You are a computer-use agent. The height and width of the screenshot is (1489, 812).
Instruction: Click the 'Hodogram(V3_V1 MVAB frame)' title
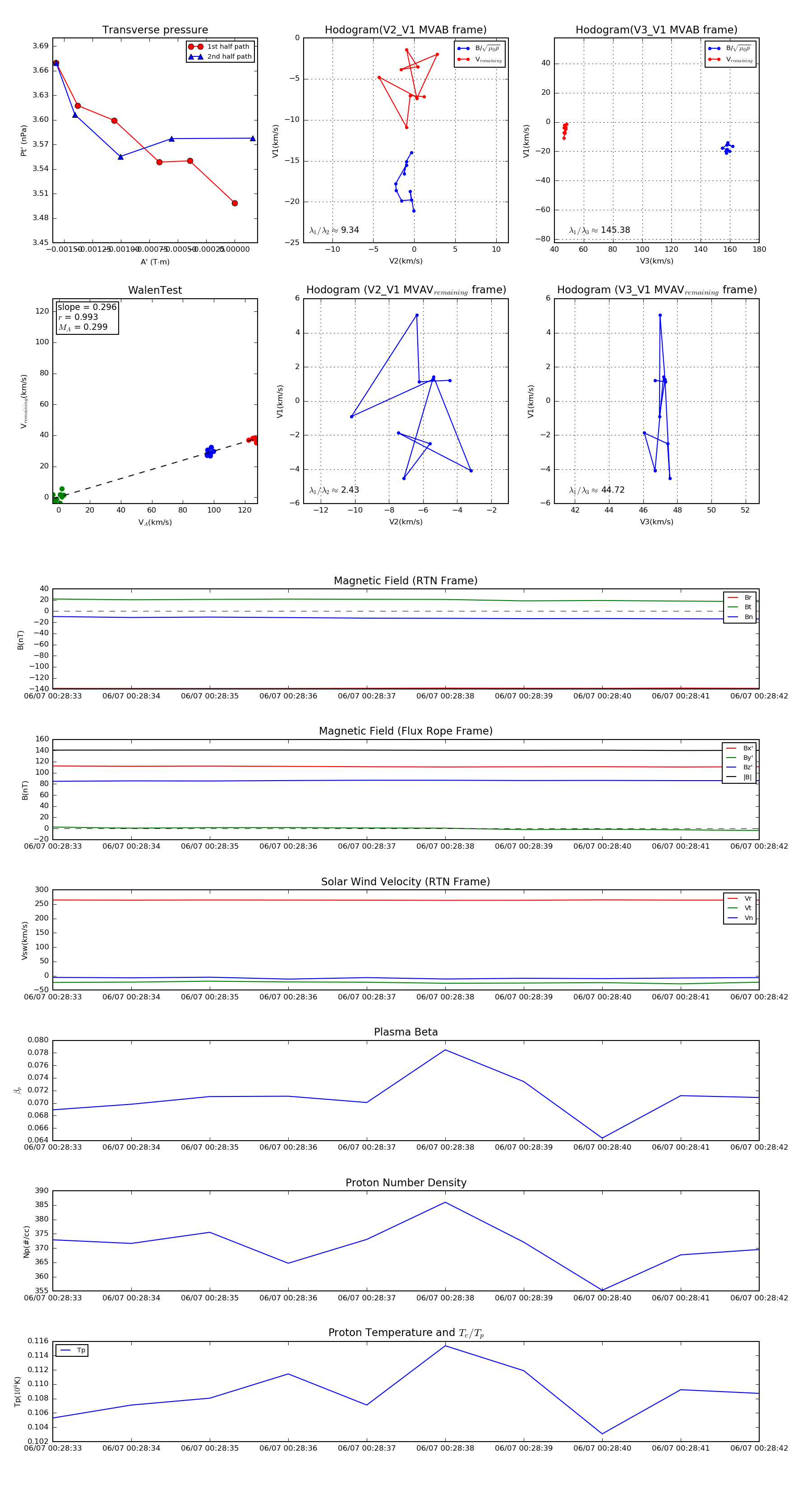[656, 30]
